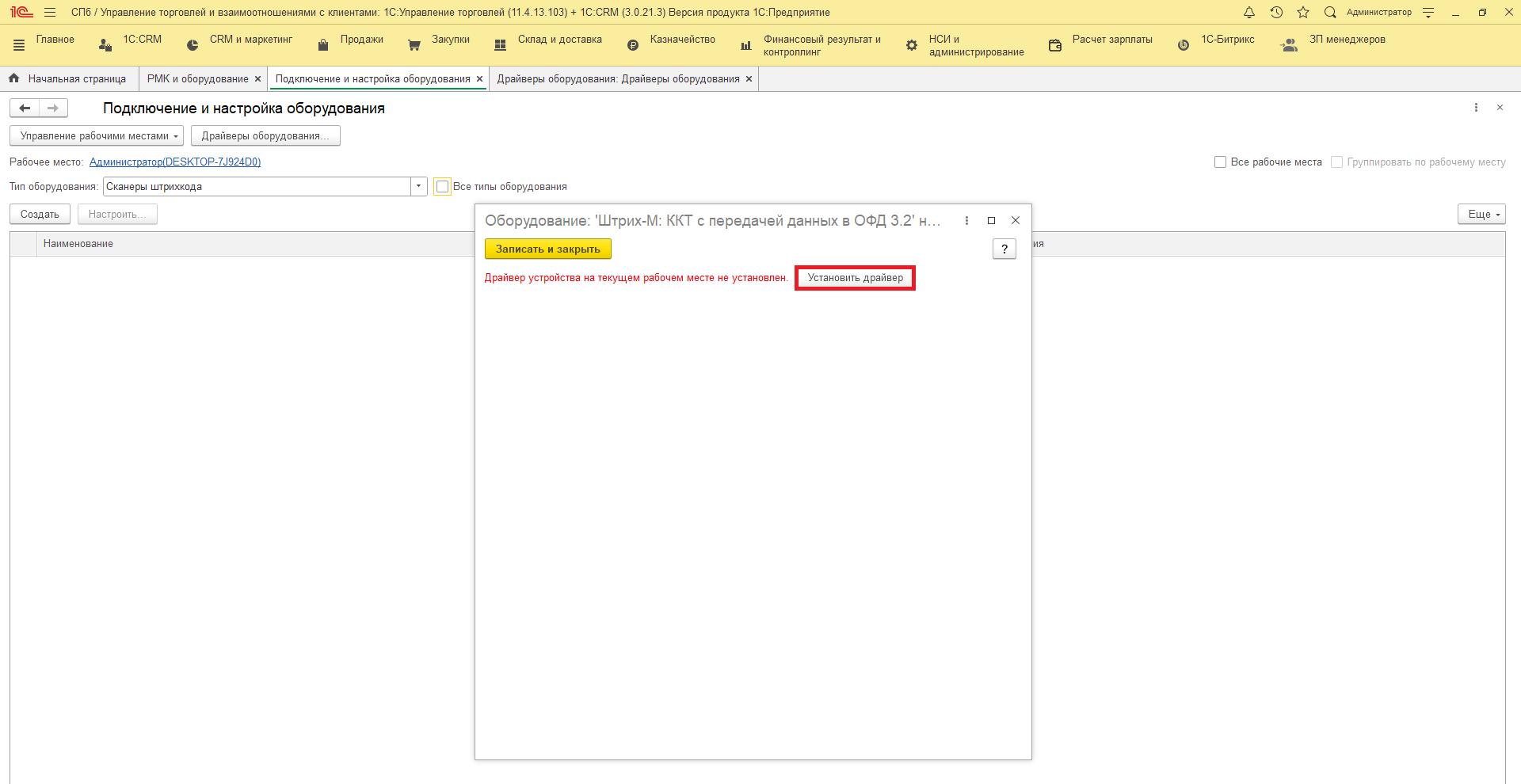Image resolution: width=1521 pixels, height=784 pixels.
Task: Click the help question mark button
Action: point(1004,249)
